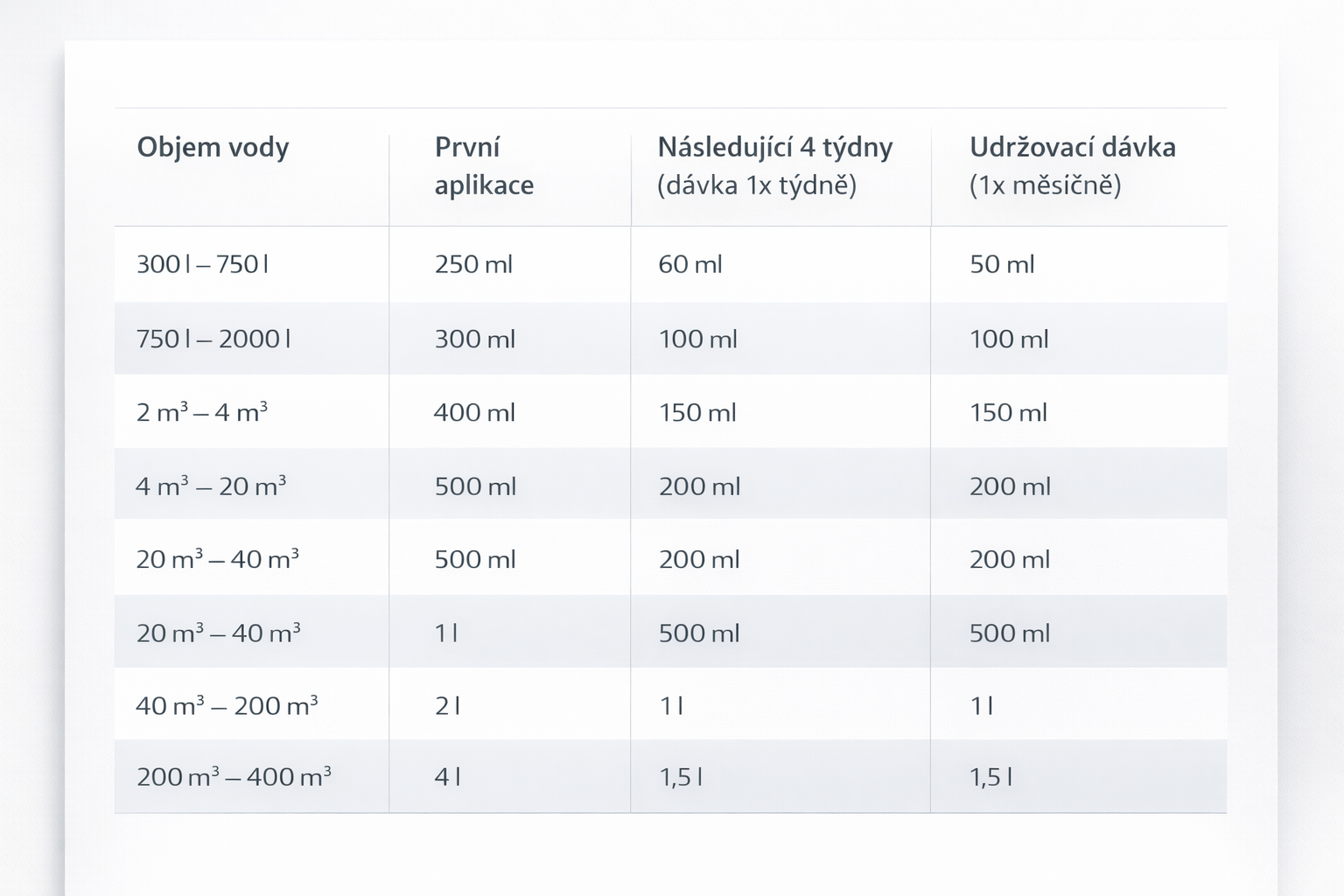Click the "60 ml" weekly dose cell
This screenshot has height=896, width=1344.
(690, 264)
